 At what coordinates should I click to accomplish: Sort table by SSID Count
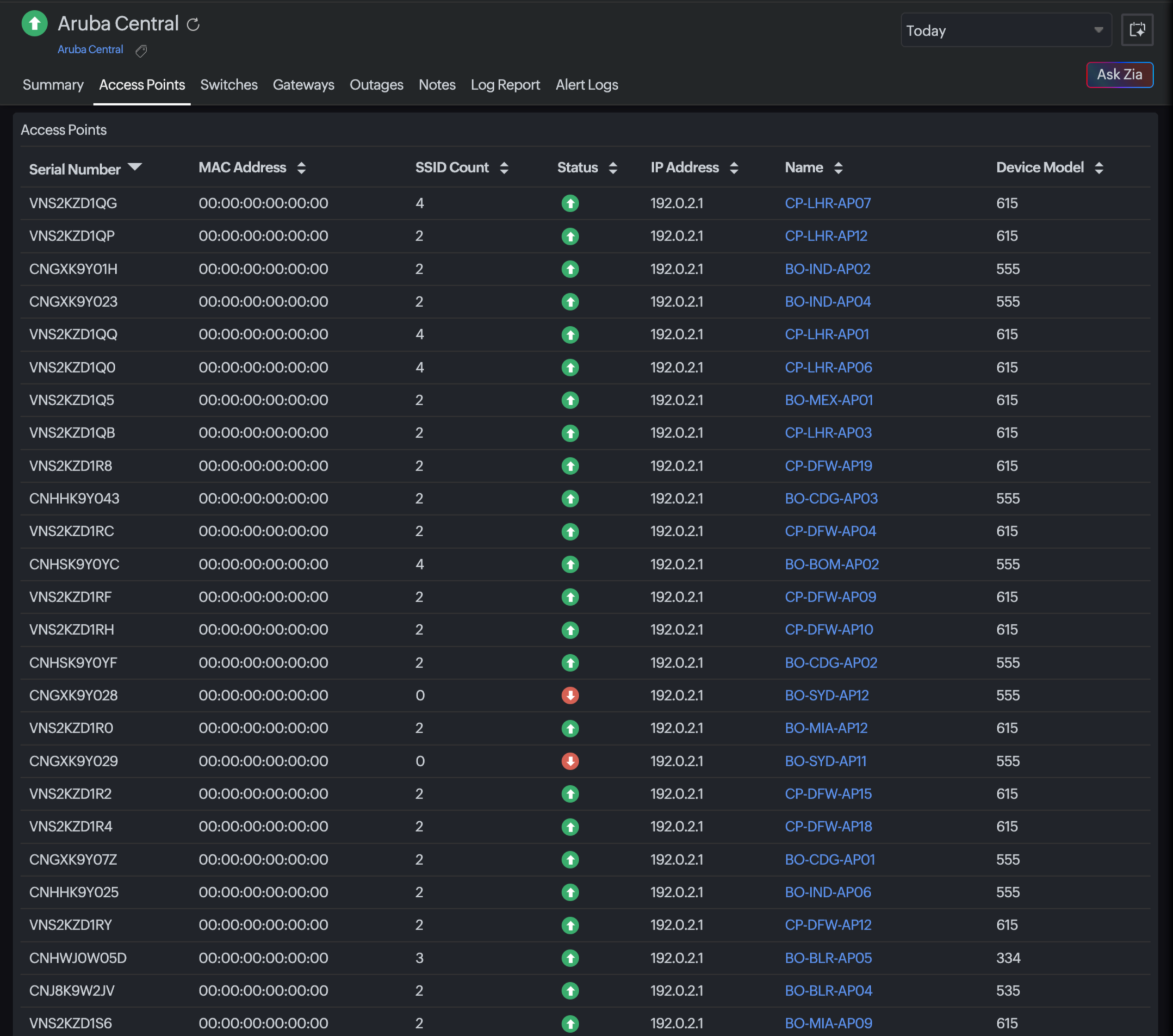point(504,168)
